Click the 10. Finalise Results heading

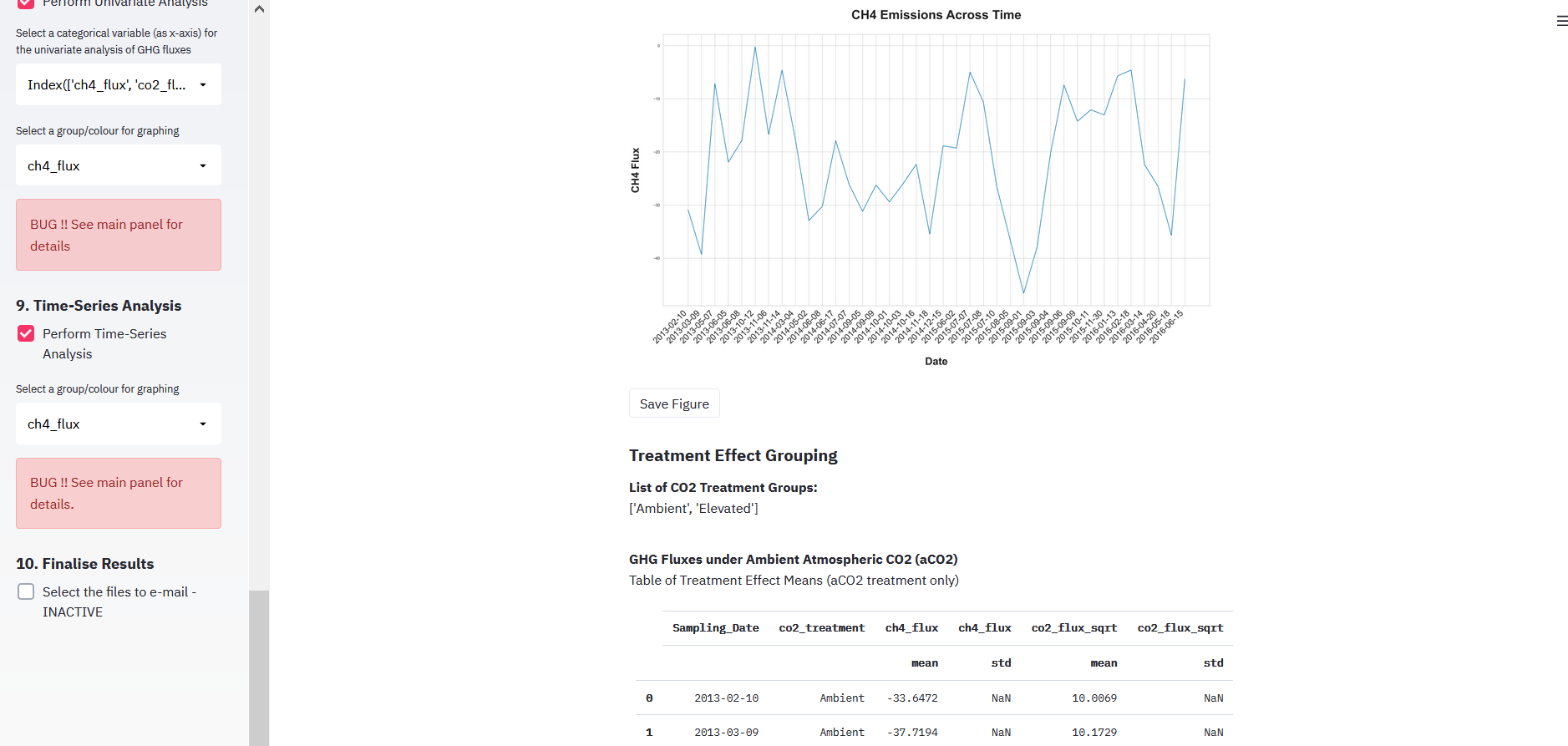click(x=84, y=564)
